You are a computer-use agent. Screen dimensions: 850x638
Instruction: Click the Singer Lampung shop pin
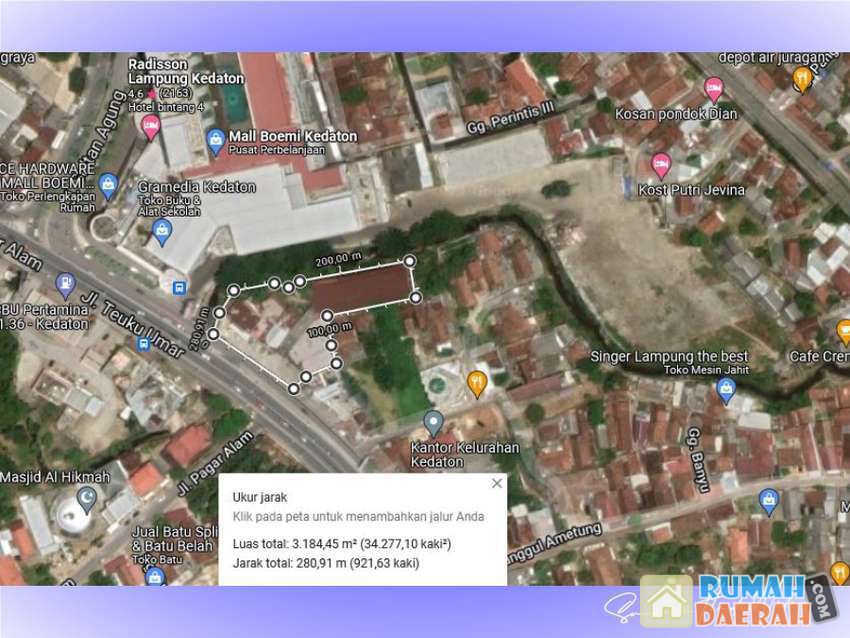726,391
